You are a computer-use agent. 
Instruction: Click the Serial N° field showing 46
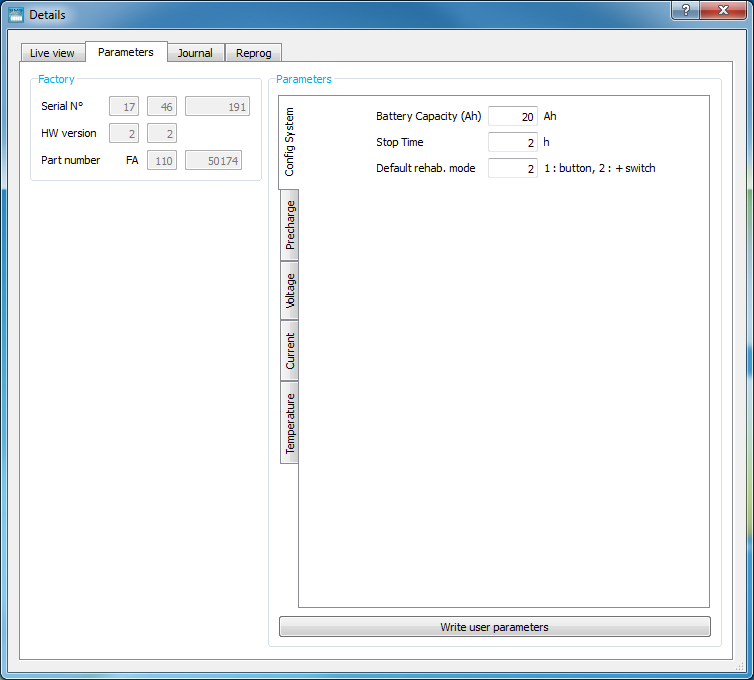(x=162, y=106)
